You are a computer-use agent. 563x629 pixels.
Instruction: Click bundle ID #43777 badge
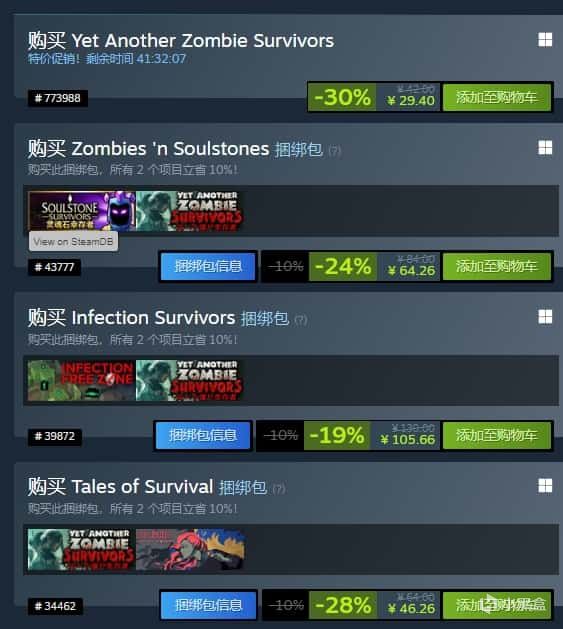coord(54,267)
